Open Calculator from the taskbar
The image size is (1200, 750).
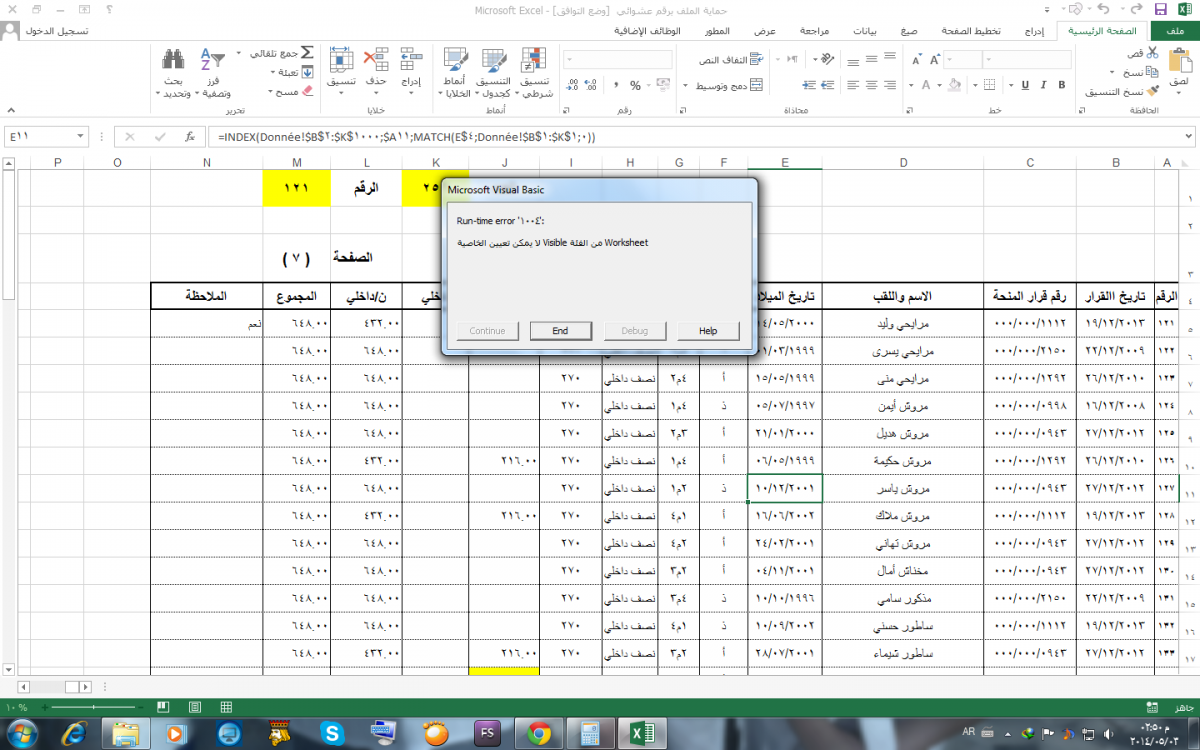(x=590, y=733)
